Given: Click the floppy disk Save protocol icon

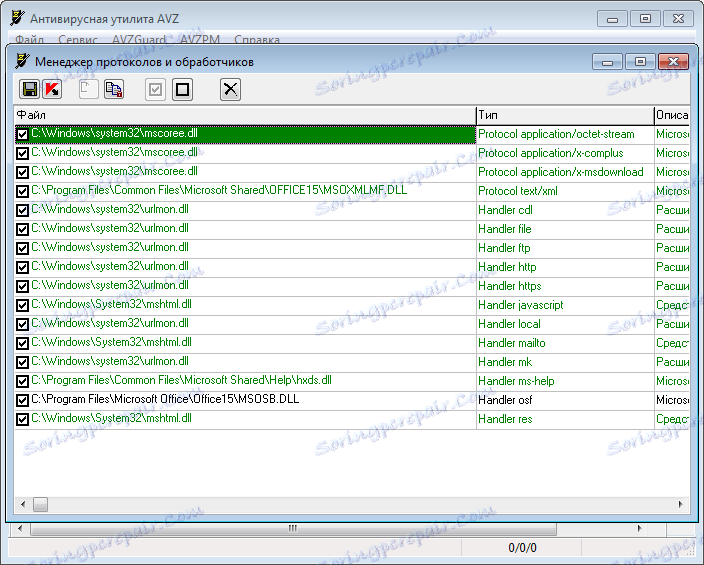Looking at the screenshot, I should point(30,89).
